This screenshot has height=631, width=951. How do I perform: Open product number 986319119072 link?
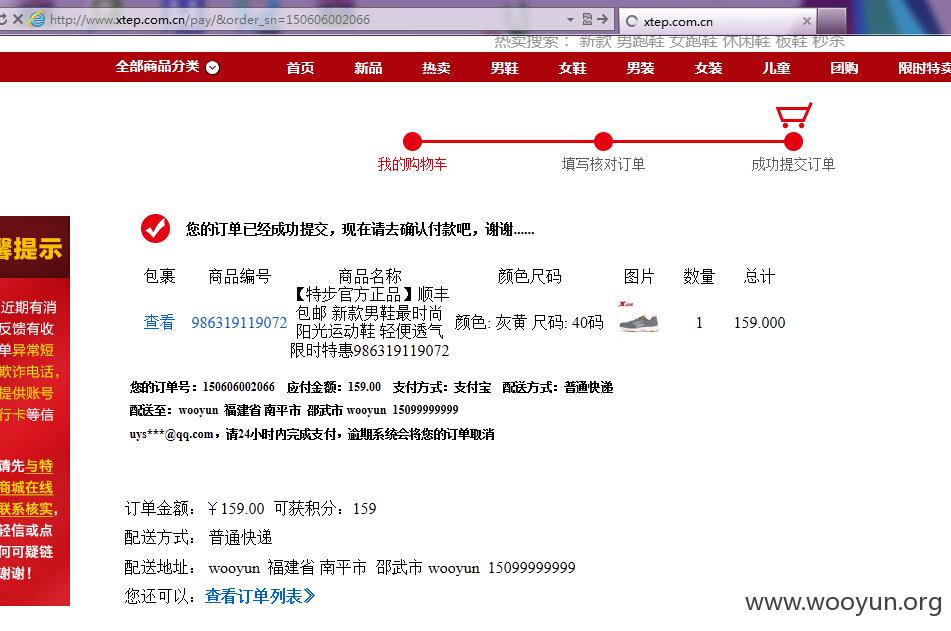click(239, 322)
